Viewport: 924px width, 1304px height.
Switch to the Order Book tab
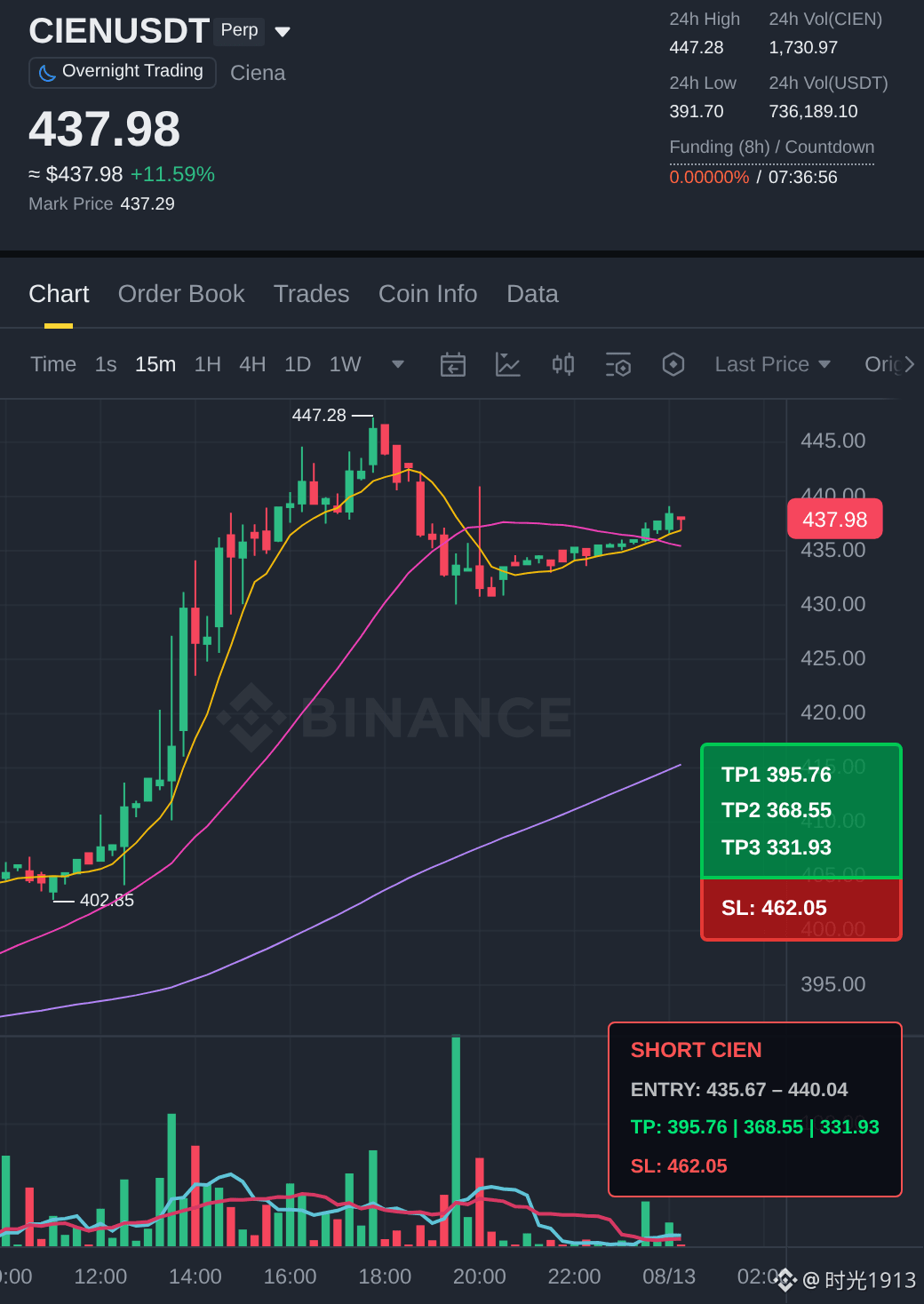coord(181,294)
